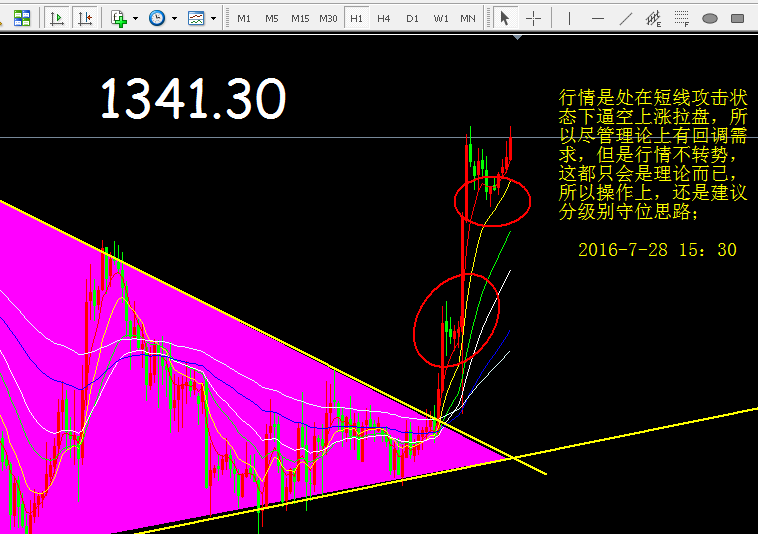The width and height of the screenshot is (758, 534).
Task: Select the equidistant channel tool
Action: (654, 18)
